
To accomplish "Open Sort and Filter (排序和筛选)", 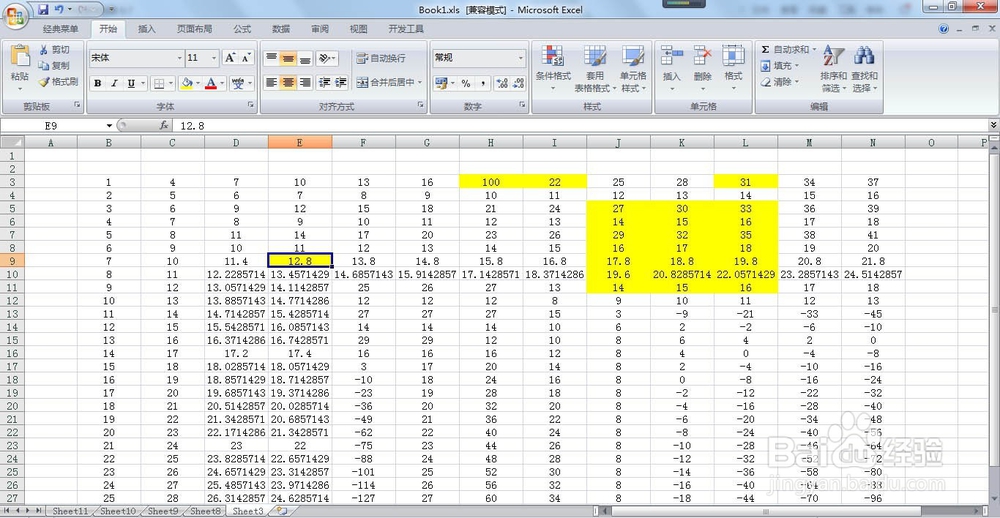I will coord(834,69).
